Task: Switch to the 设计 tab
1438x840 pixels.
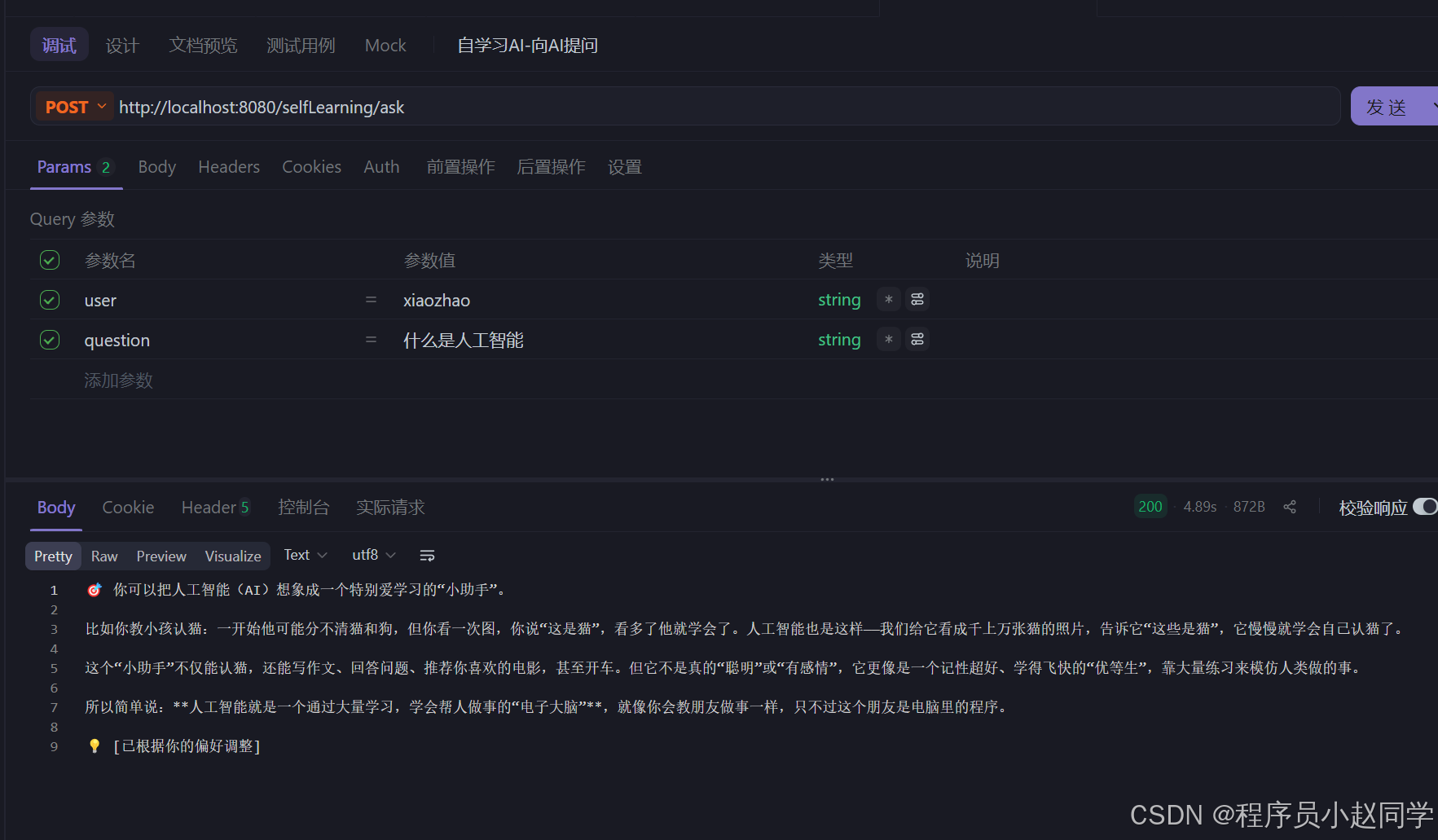Action: click(x=122, y=45)
